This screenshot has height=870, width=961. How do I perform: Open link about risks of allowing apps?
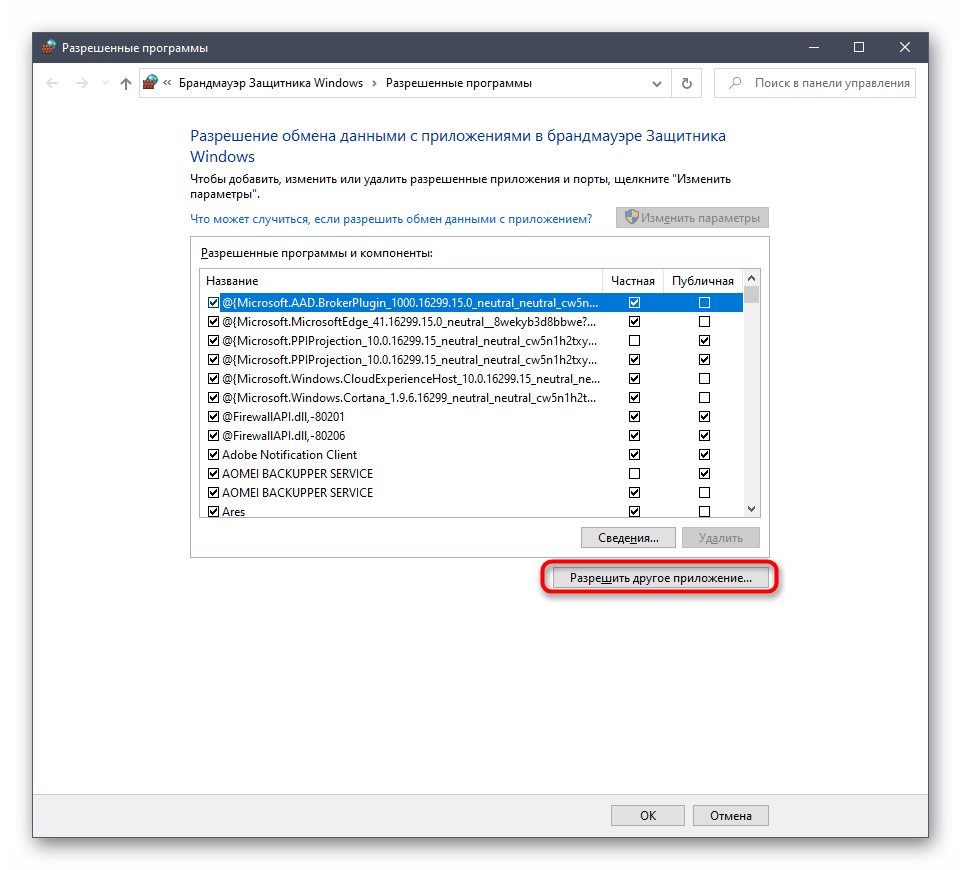[x=391, y=218]
